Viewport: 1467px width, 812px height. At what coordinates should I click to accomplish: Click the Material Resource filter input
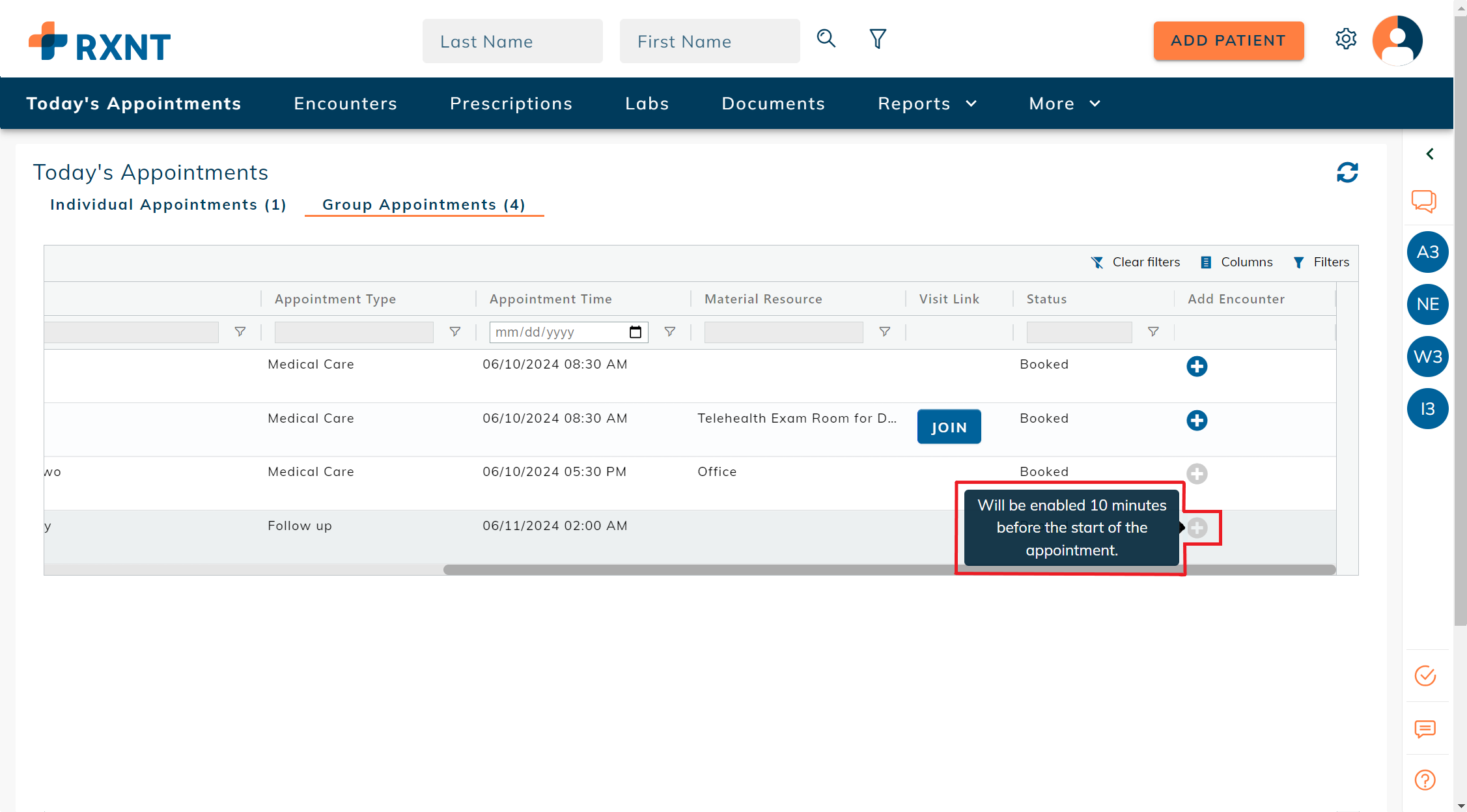point(783,332)
